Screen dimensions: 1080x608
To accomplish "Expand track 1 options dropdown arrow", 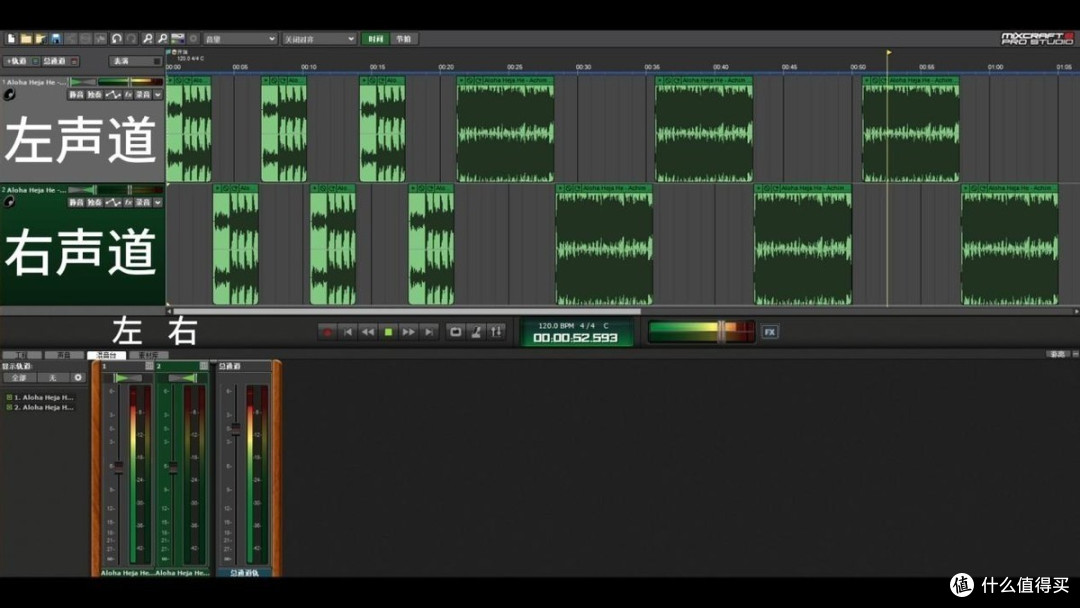I will [x=158, y=94].
